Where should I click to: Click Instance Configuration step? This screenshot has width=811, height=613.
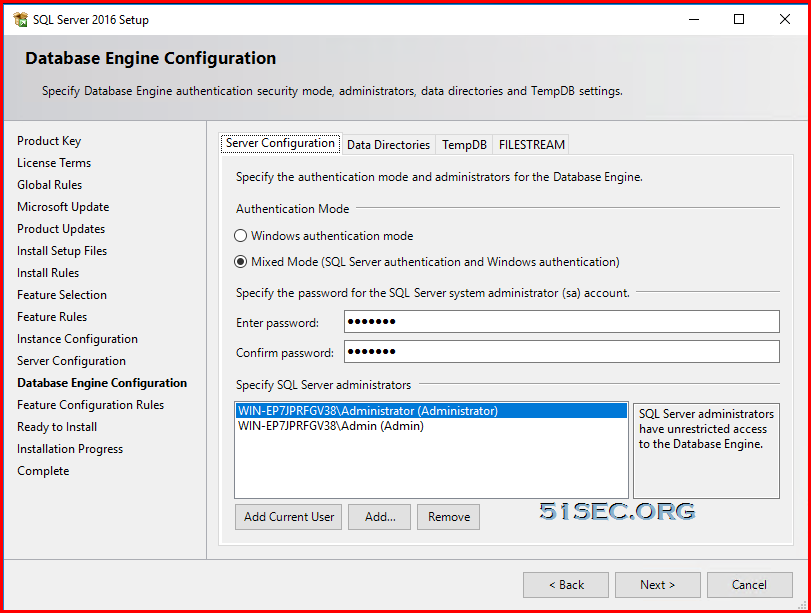coord(78,339)
